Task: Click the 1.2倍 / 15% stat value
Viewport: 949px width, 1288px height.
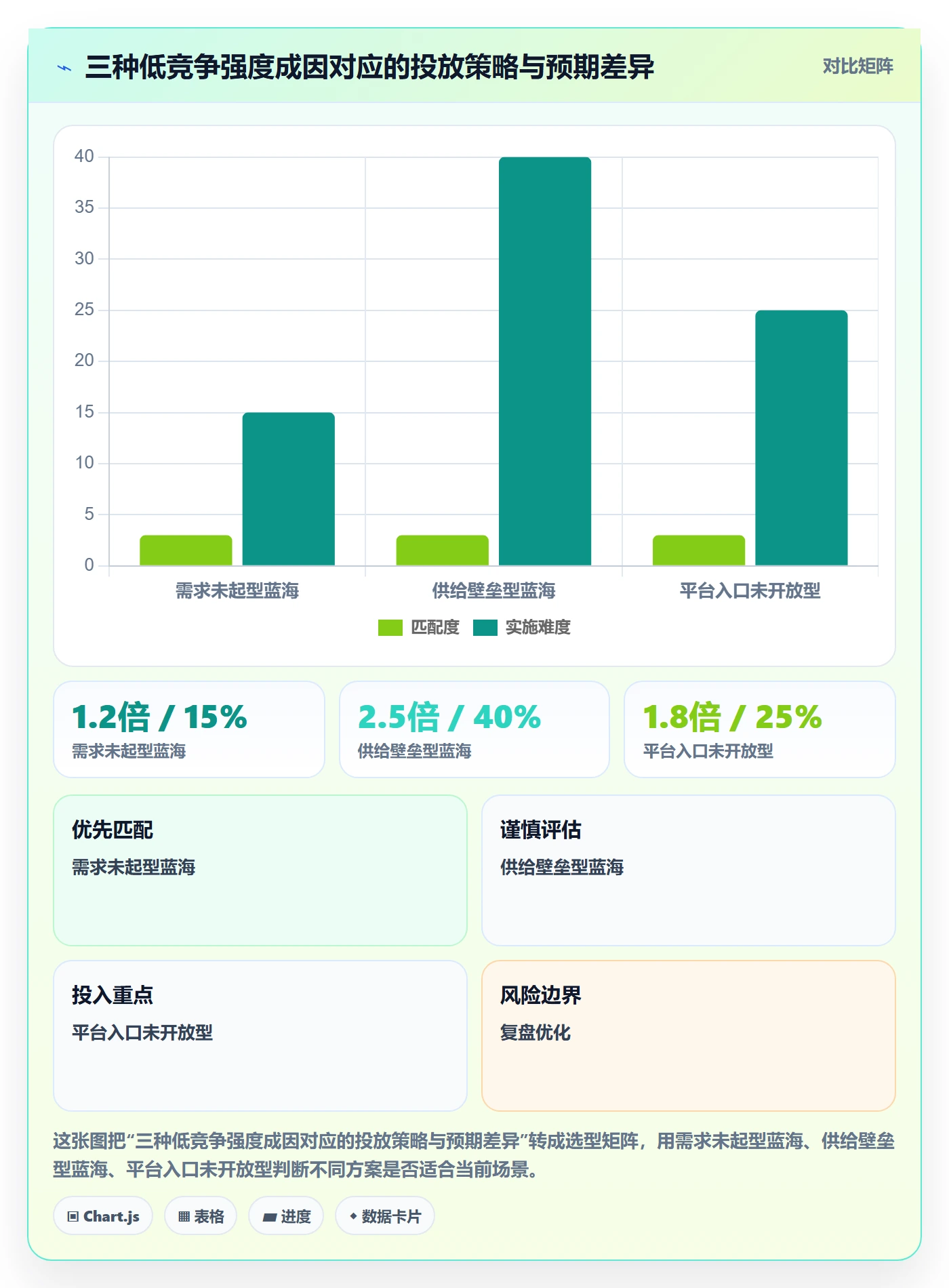Action: pos(159,717)
